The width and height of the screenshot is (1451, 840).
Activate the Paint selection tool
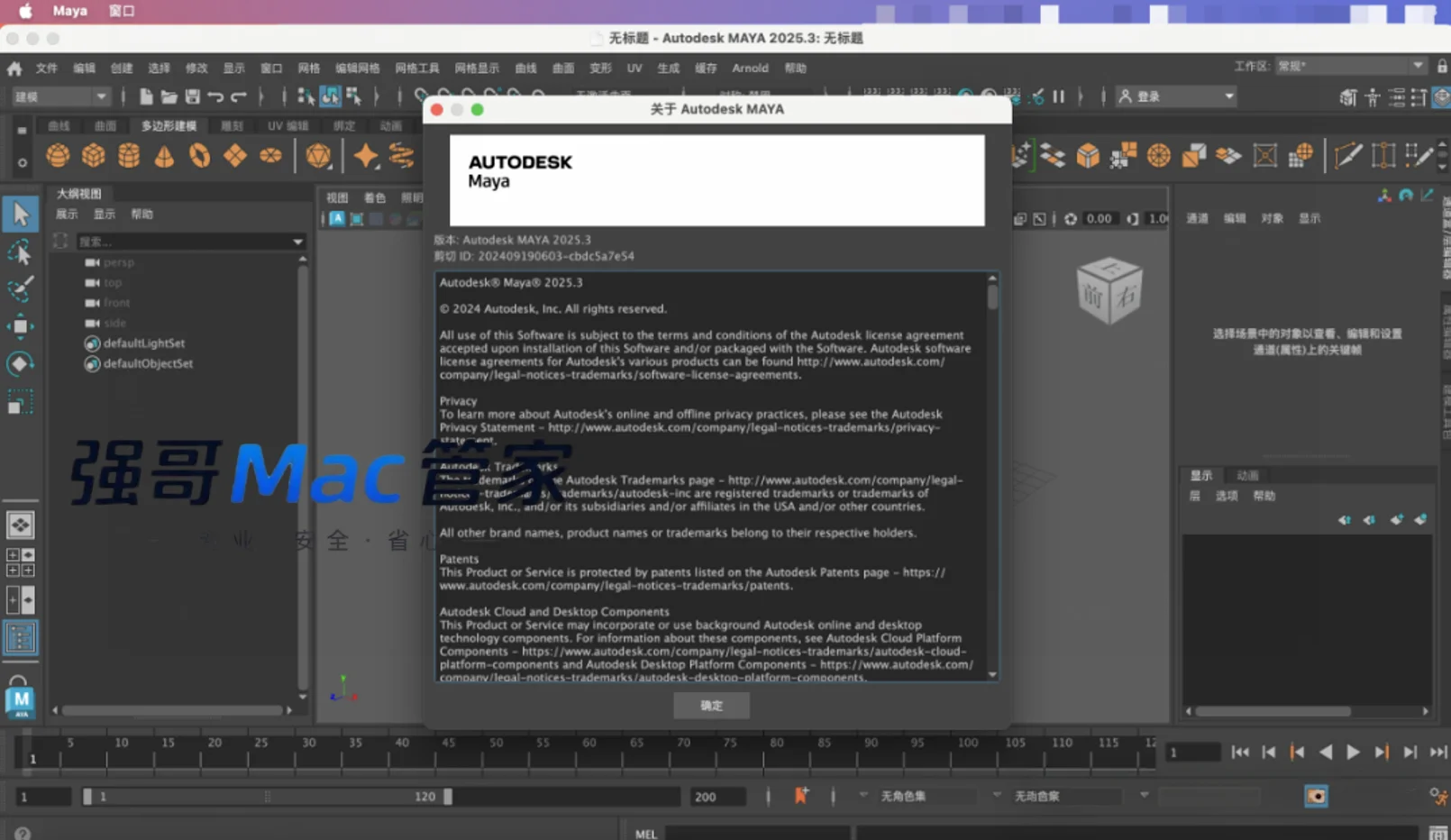[20, 289]
